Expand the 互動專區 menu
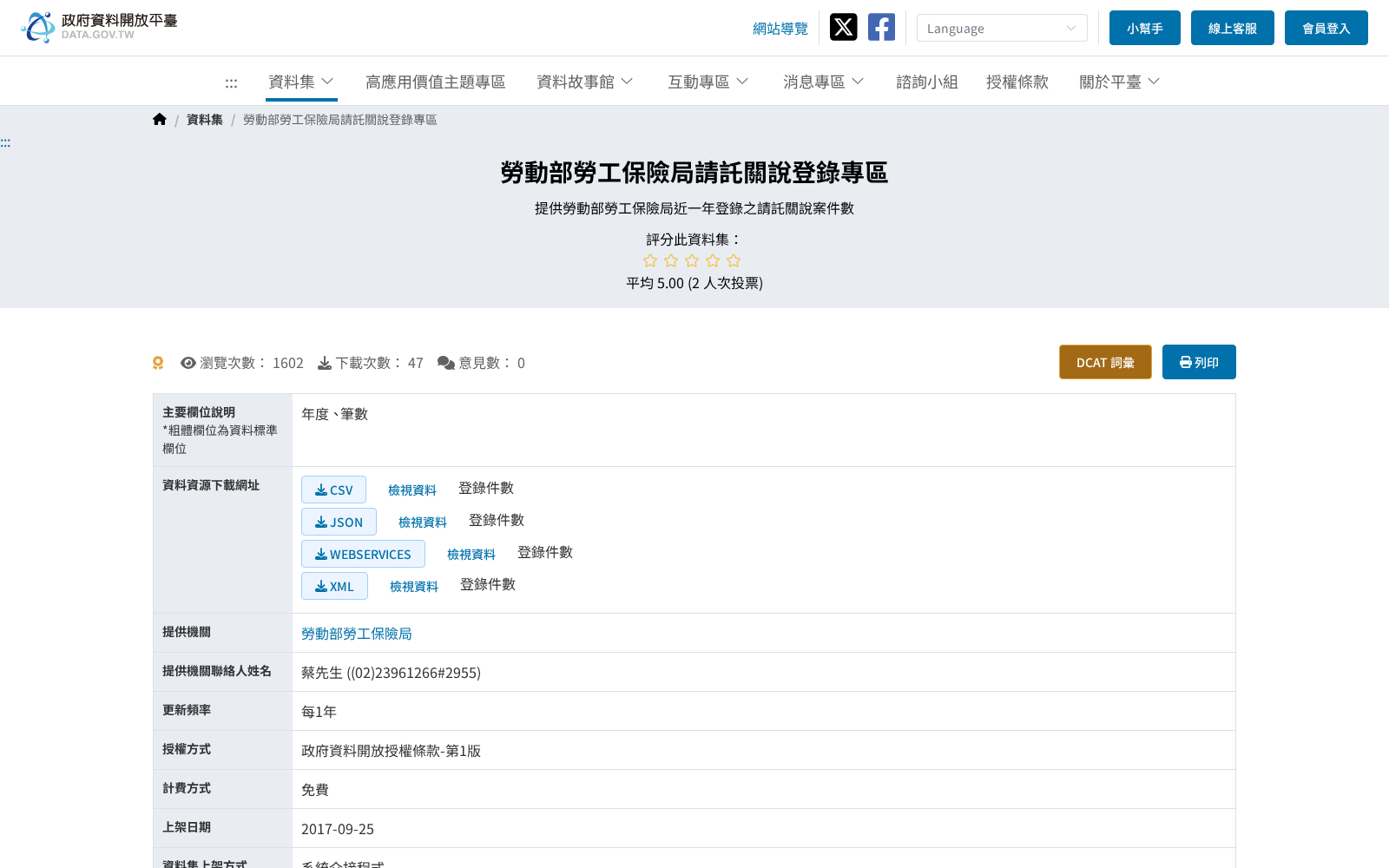The width and height of the screenshot is (1389, 868). (708, 82)
